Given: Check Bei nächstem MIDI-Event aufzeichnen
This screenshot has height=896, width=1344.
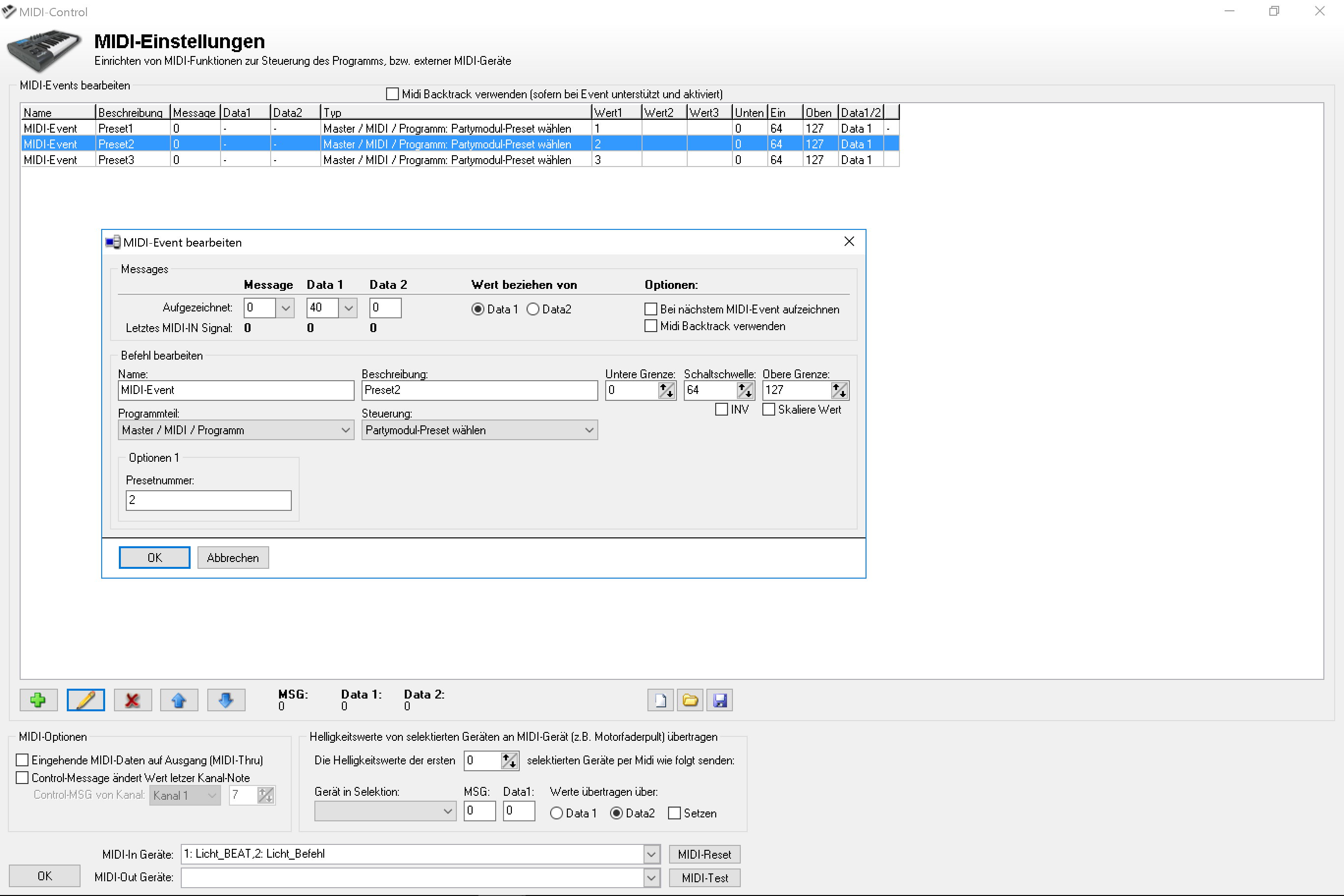Looking at the screenshot, I should pos(651,308).
